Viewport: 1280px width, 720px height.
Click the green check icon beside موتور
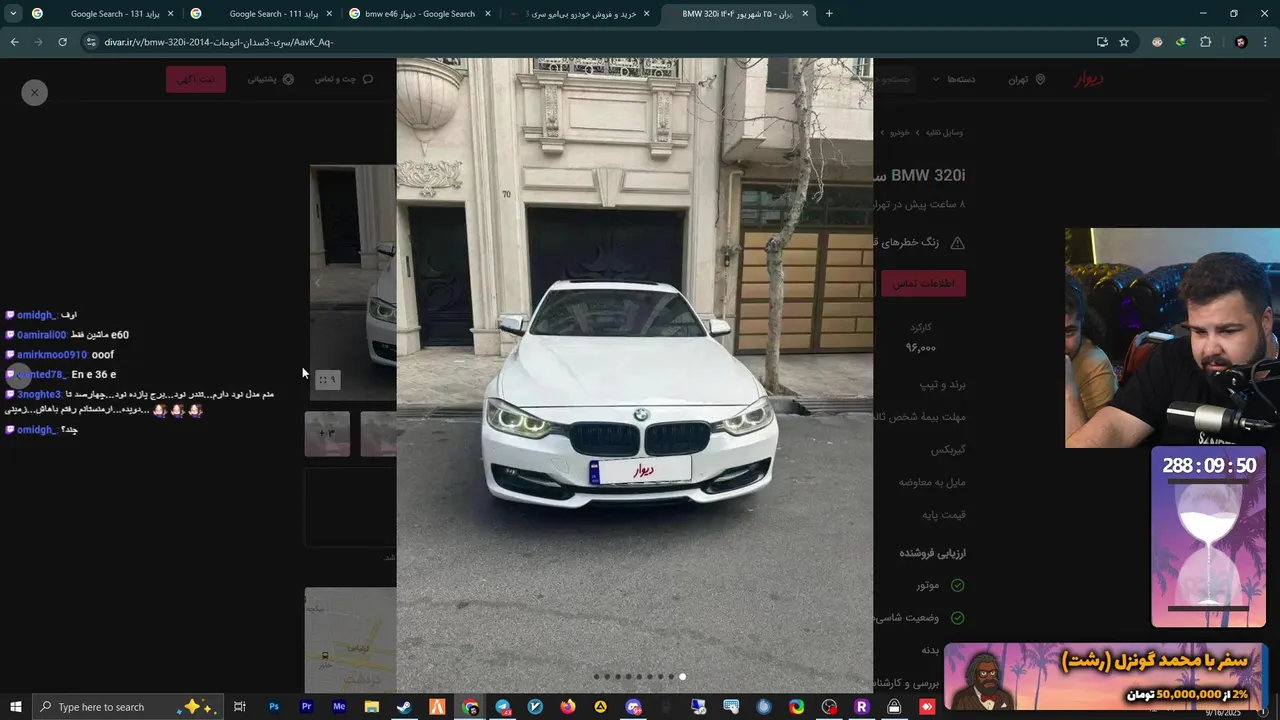click(x=957, y=585)
